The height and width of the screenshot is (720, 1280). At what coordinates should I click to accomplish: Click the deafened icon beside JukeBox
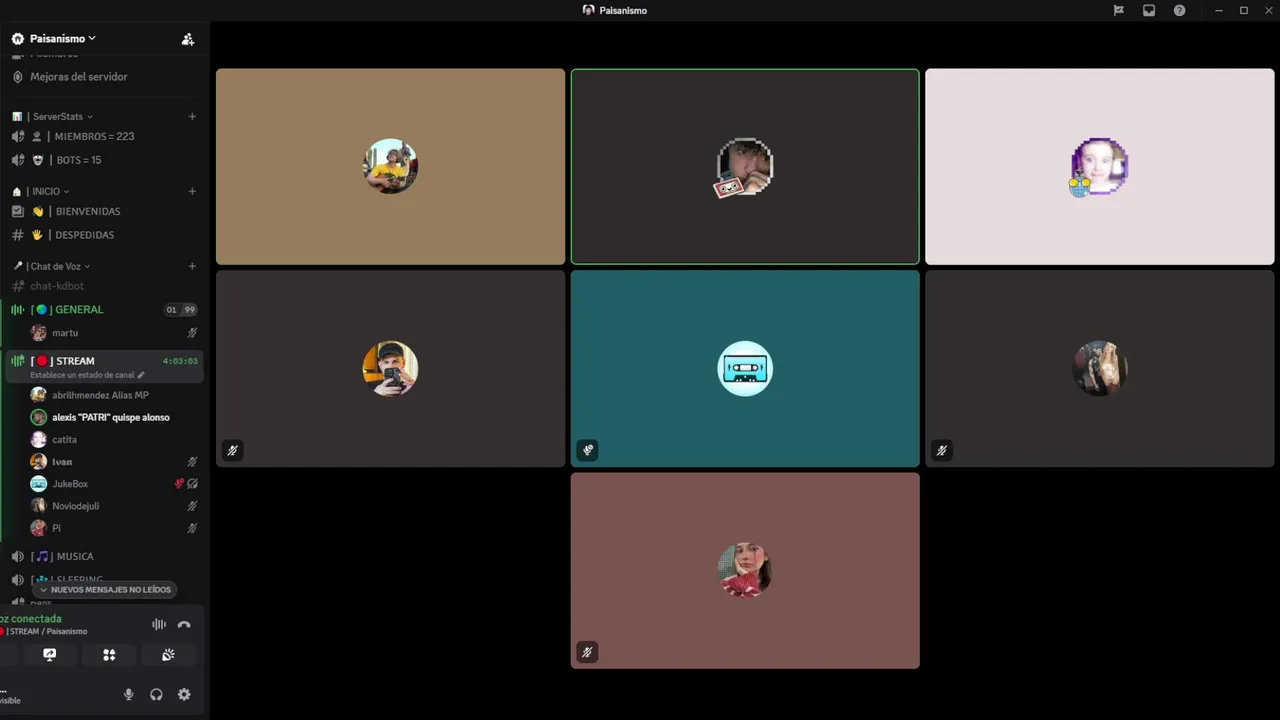click(192, 484)
